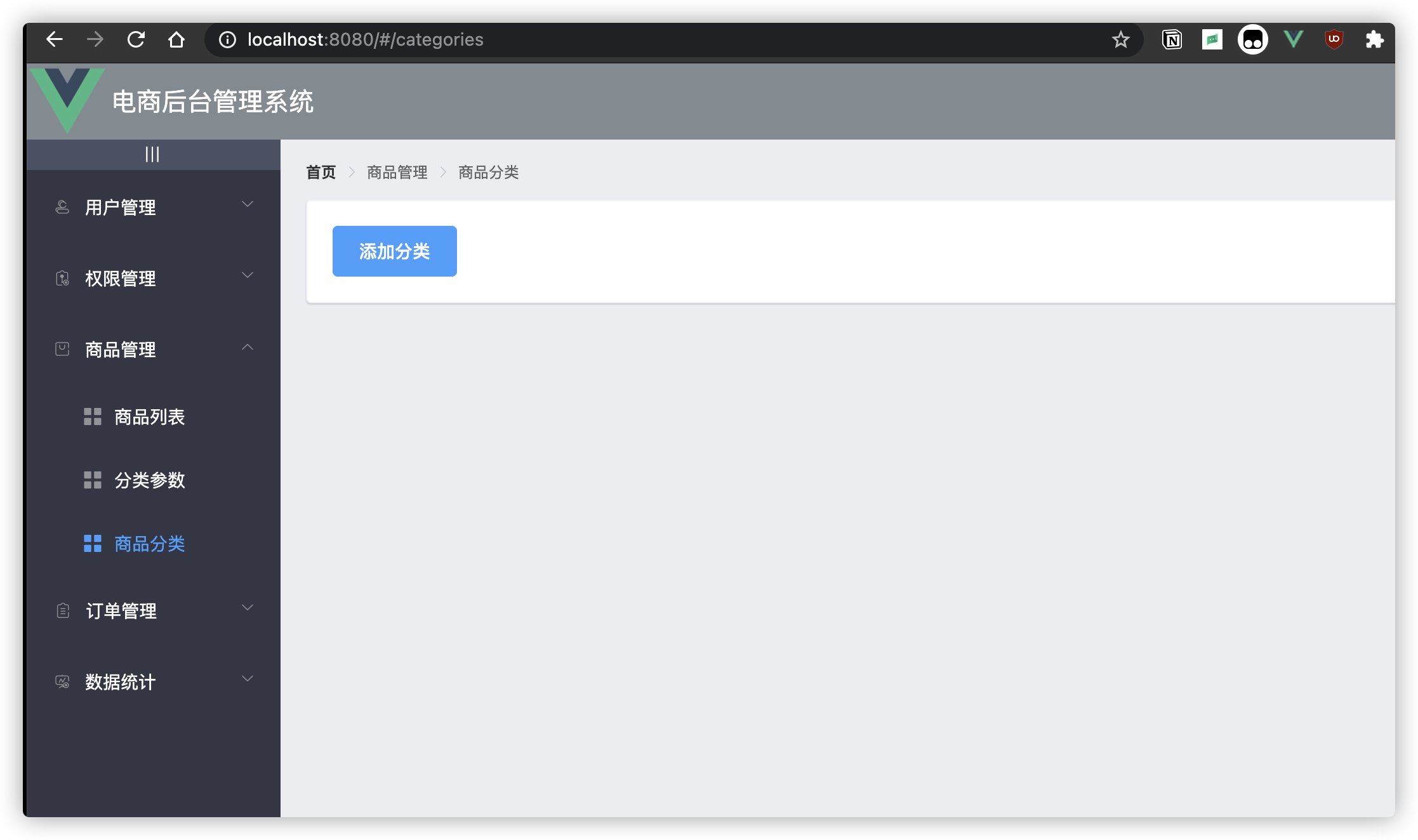Open the Notion extension icon
This screenshot has width=1418, height=840.
coord(1172,39)
